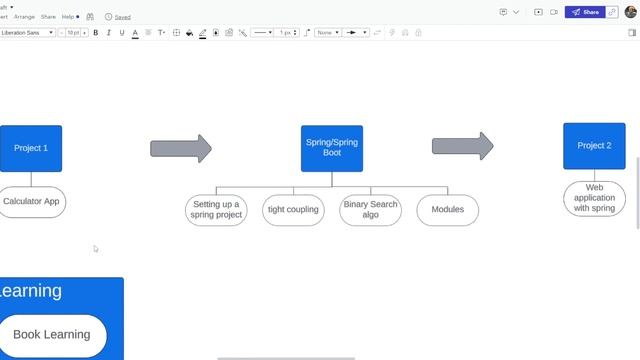Select gray arrow before Project 2
The image size is (640, 360).
point(463,146)
